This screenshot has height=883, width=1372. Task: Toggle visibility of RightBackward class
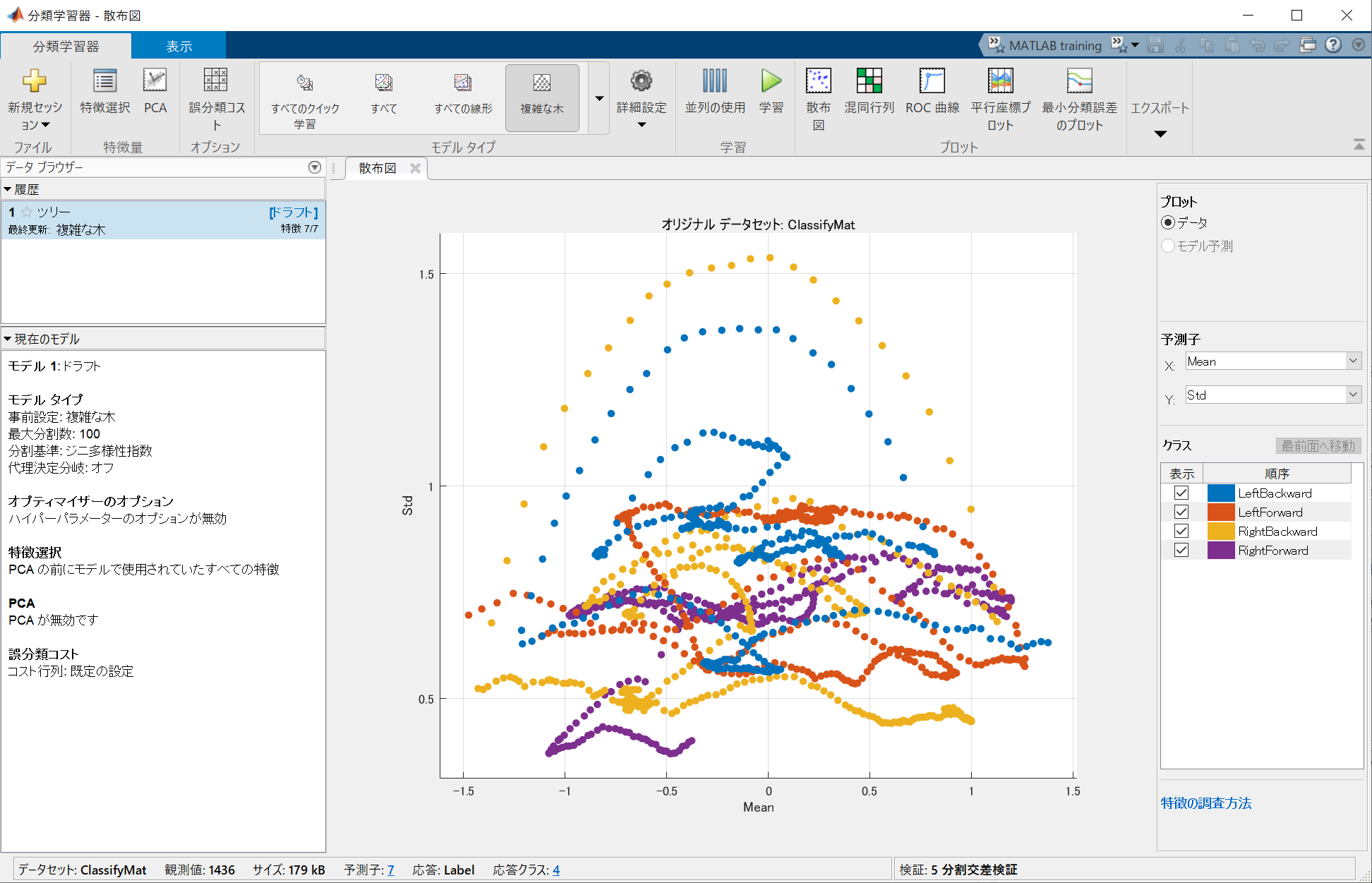click(1181, 531)
